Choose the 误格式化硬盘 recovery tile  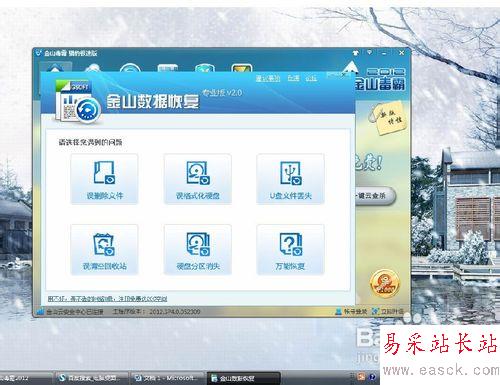[x=198, y=179]
